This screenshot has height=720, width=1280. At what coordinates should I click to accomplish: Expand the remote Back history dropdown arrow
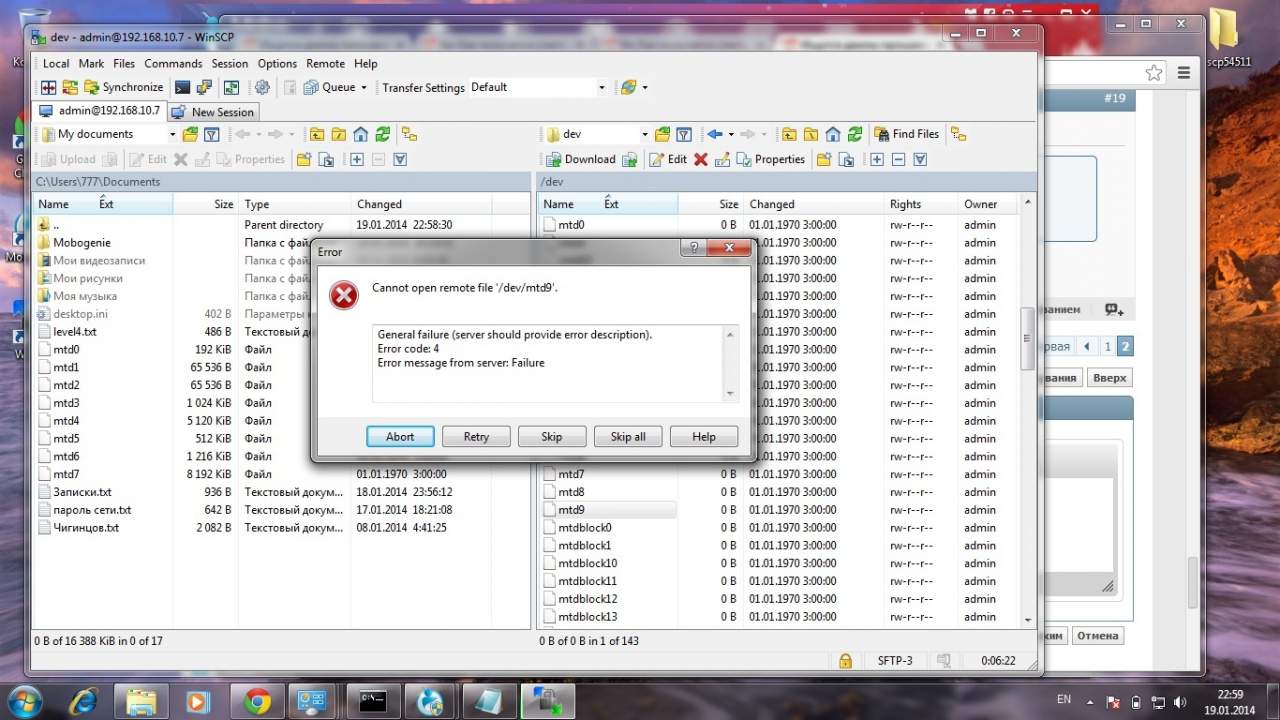(x=731, y=134)
